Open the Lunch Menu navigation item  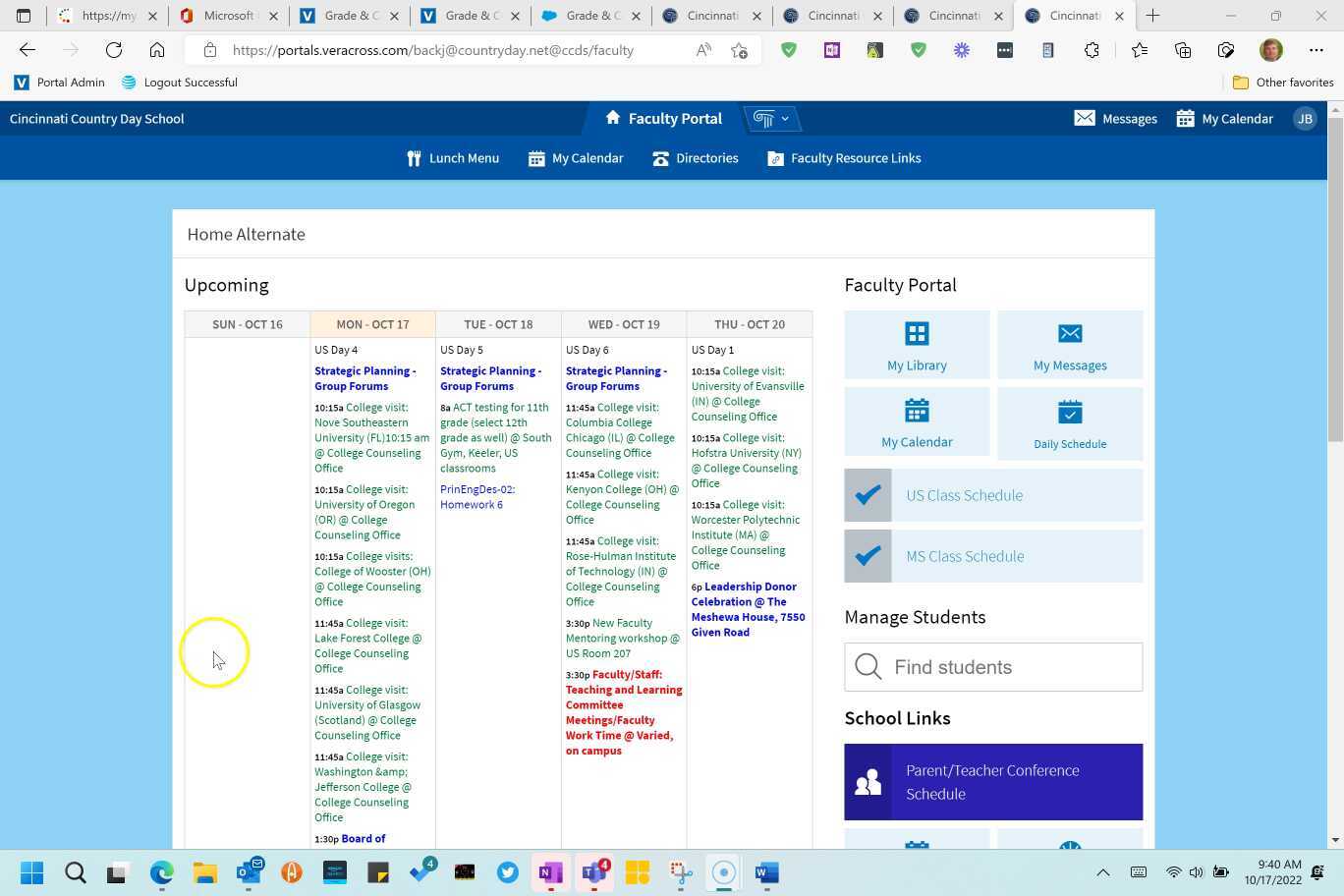pos(453,158)
